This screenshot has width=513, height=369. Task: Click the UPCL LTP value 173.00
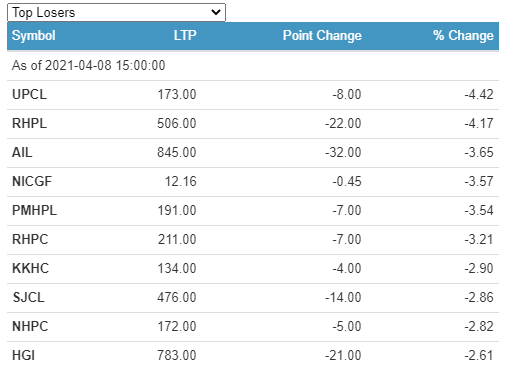point(177,95)
